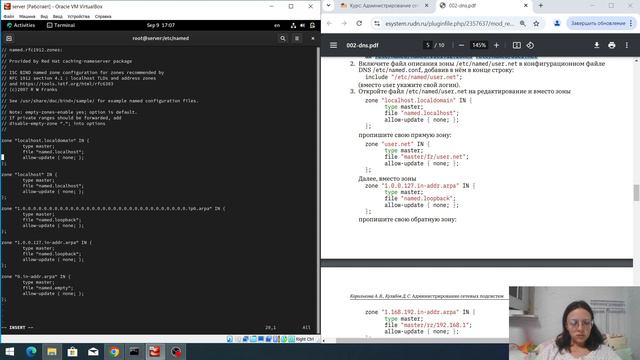This screenshot has width=640, height=360.
Task: Toggle fit-to-page view in PDF toolbar
Action: [517, 45]
